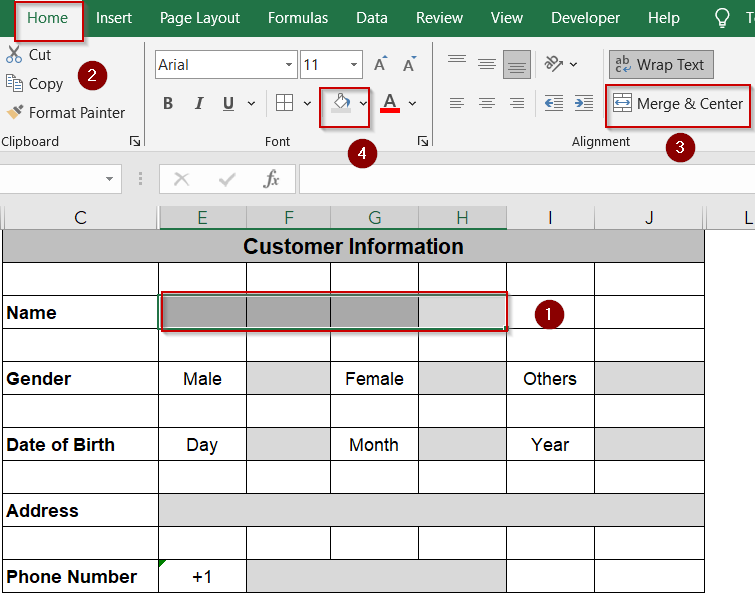
Task: Switch to the Data tab
Action: 372,18
